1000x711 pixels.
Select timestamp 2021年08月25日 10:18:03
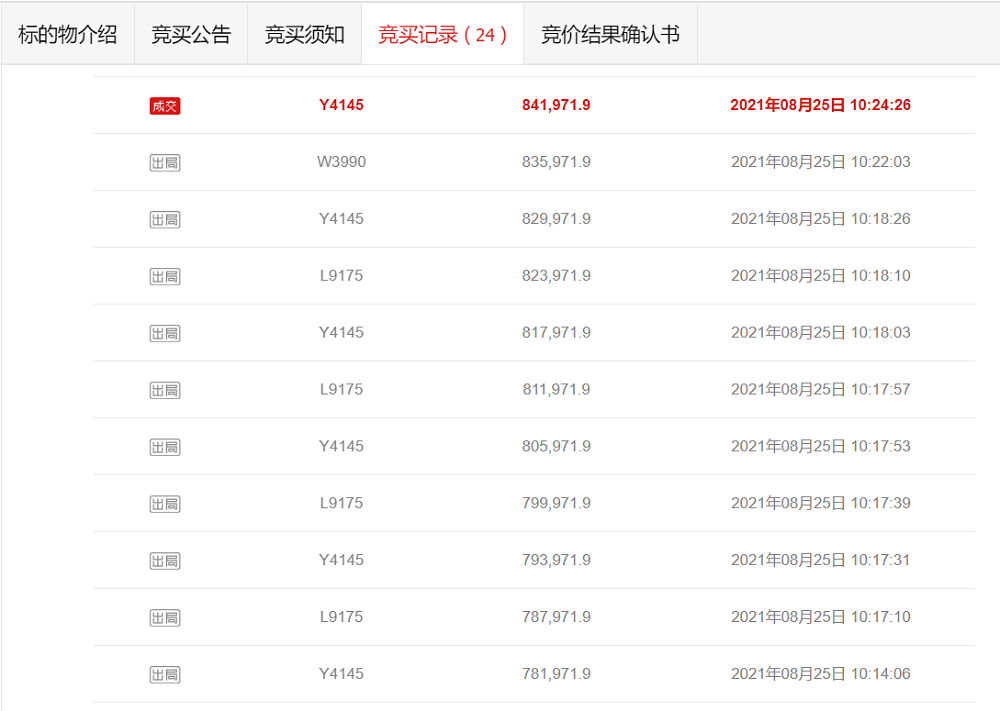(820, 332)
